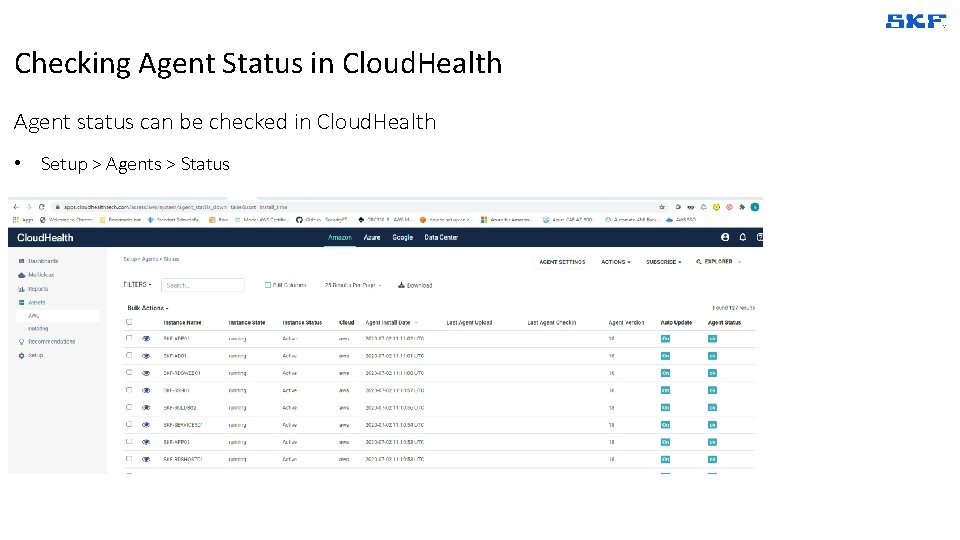Click the address bar lock icon
This screenshot has height=540, width=960.
58,207
